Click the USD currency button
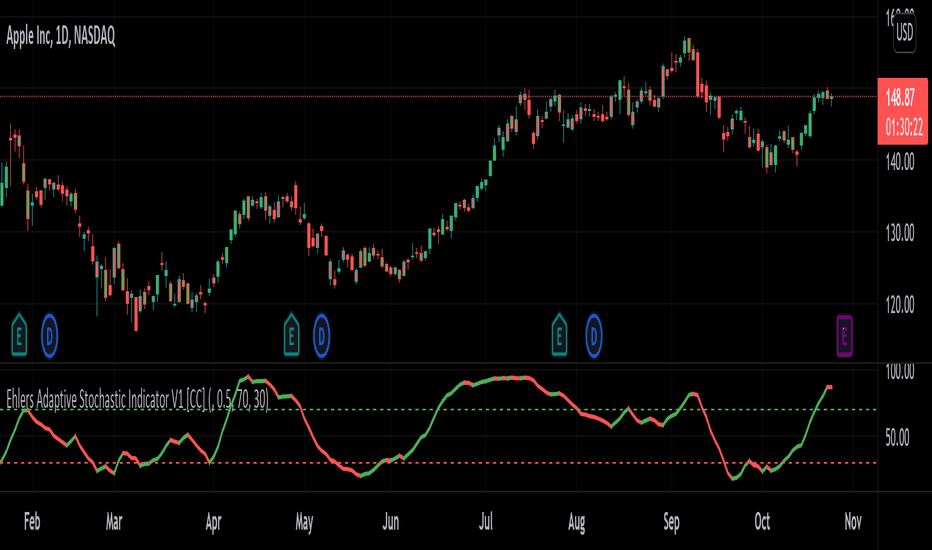Viewport: 932px width, 550px height. click(905, 32)
